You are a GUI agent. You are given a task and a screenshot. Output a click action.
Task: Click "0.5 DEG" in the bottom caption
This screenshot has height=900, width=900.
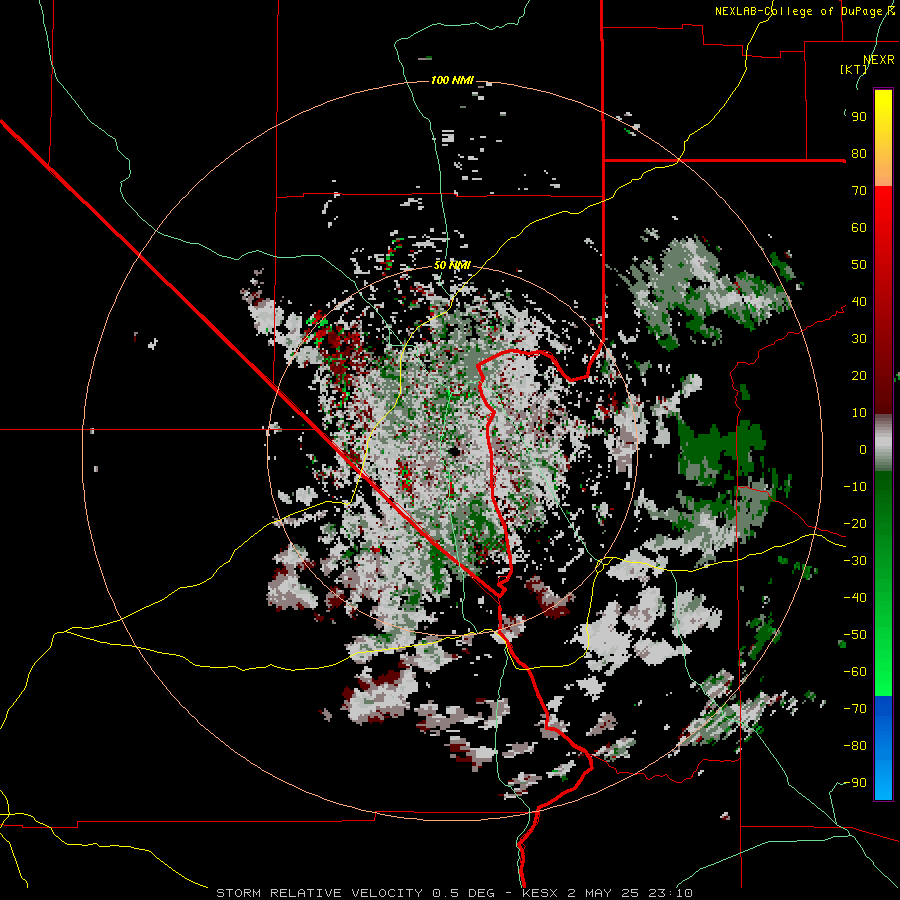[463, 893]
